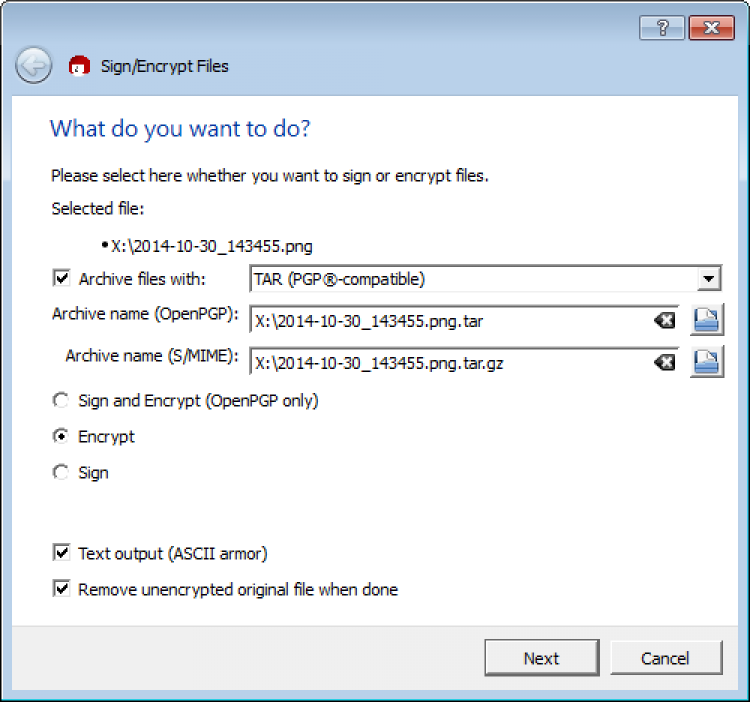Click the 'Sign/Encrypt Files' window title
Image resolution: width=750 pixels, height=702 pixels.
(x=165, y=66)
